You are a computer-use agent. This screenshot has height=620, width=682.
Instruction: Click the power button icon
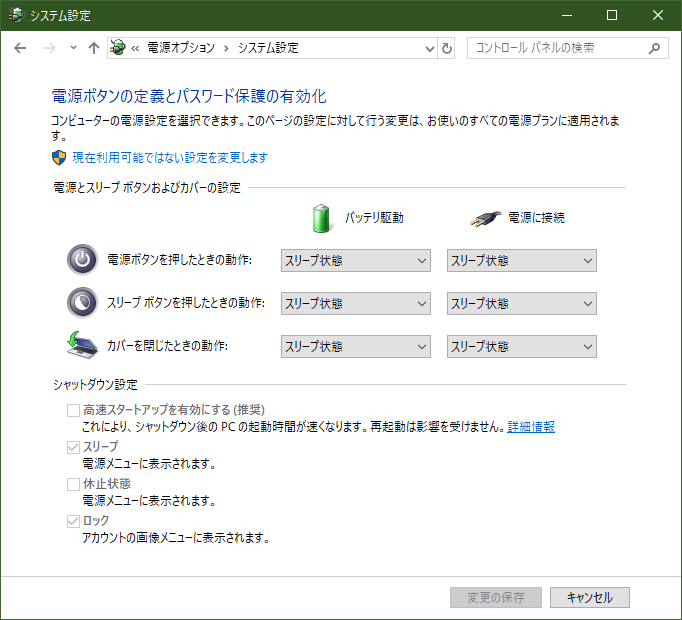click(81, 260)
